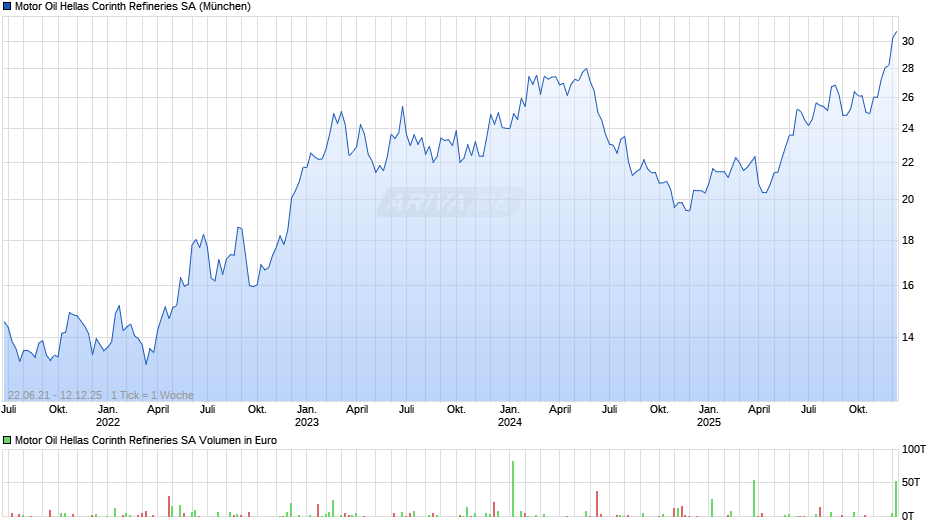Click the volume axis label 50T
This screenshot has height=526, width=940.
pyautogui.click(x=911, y=482)
